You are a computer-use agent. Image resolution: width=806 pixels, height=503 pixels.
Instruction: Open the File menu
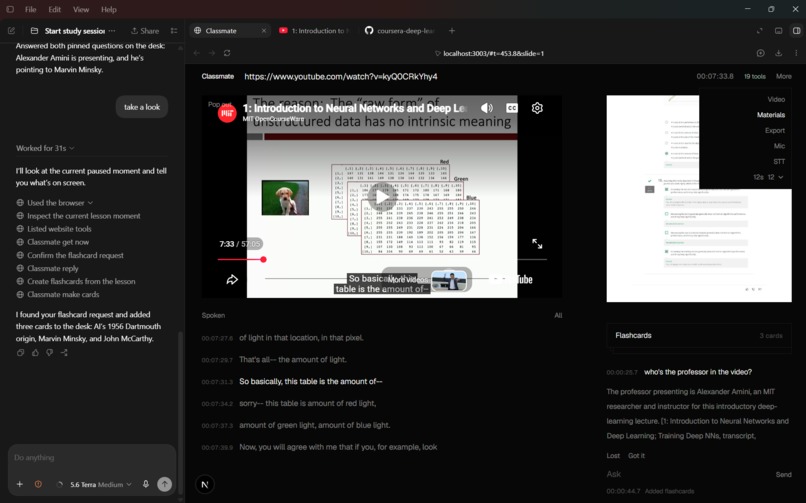tap(31, 9)
